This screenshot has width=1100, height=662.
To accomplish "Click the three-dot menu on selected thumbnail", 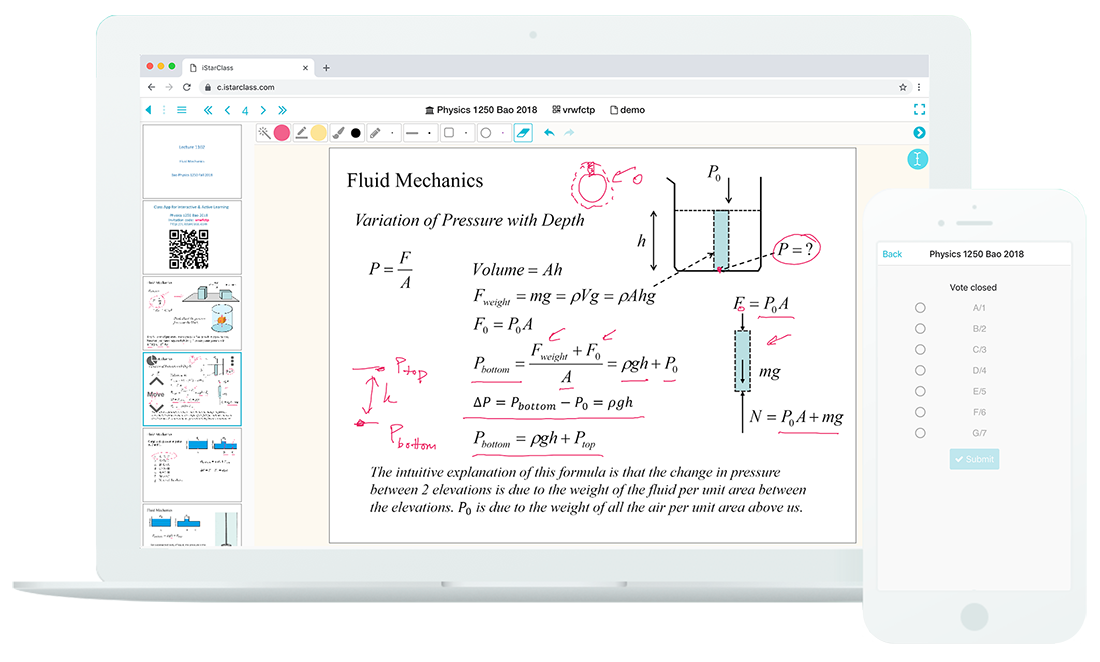I will (232, 362).
